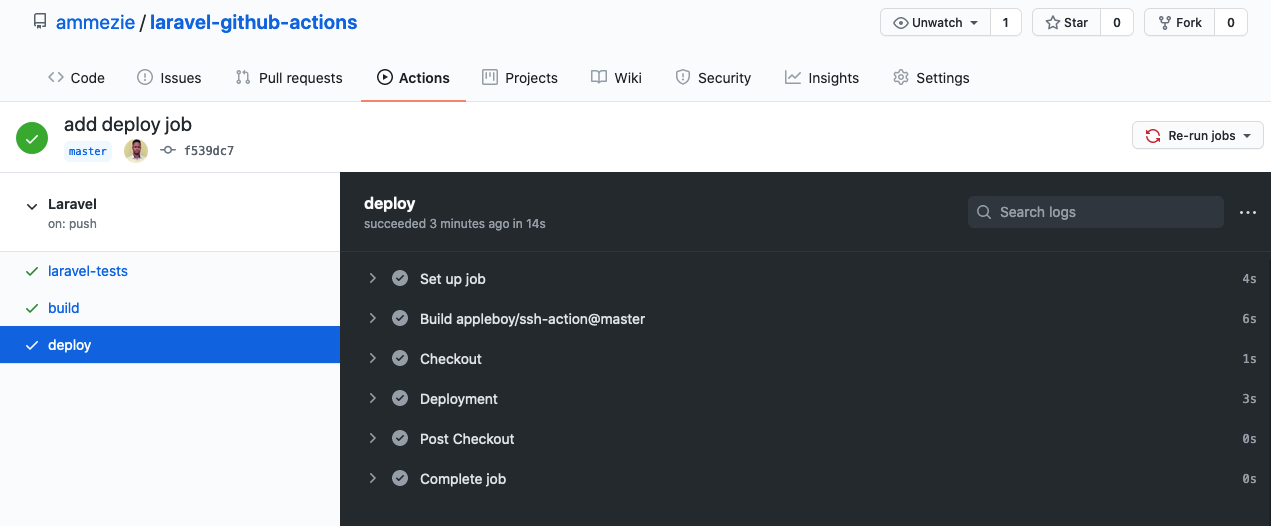Open the ammezie owner profile link
1271x526 pixels.
[95, 22]
